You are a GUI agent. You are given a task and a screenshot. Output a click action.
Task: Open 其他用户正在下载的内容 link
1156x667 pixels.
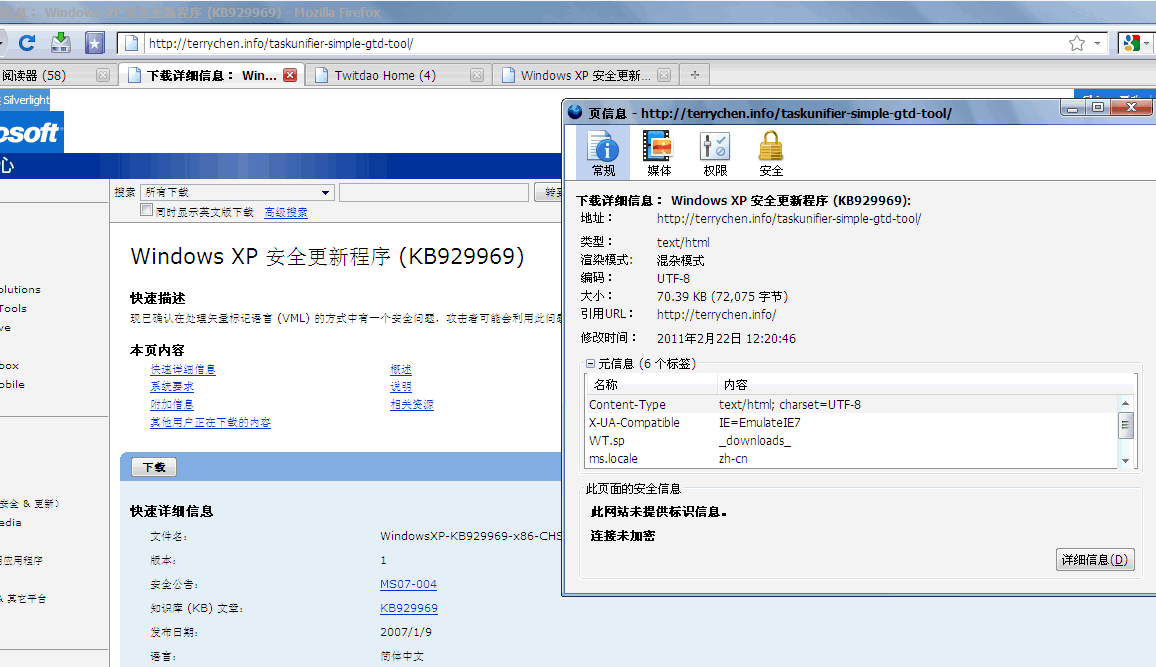tap(210, 422)
